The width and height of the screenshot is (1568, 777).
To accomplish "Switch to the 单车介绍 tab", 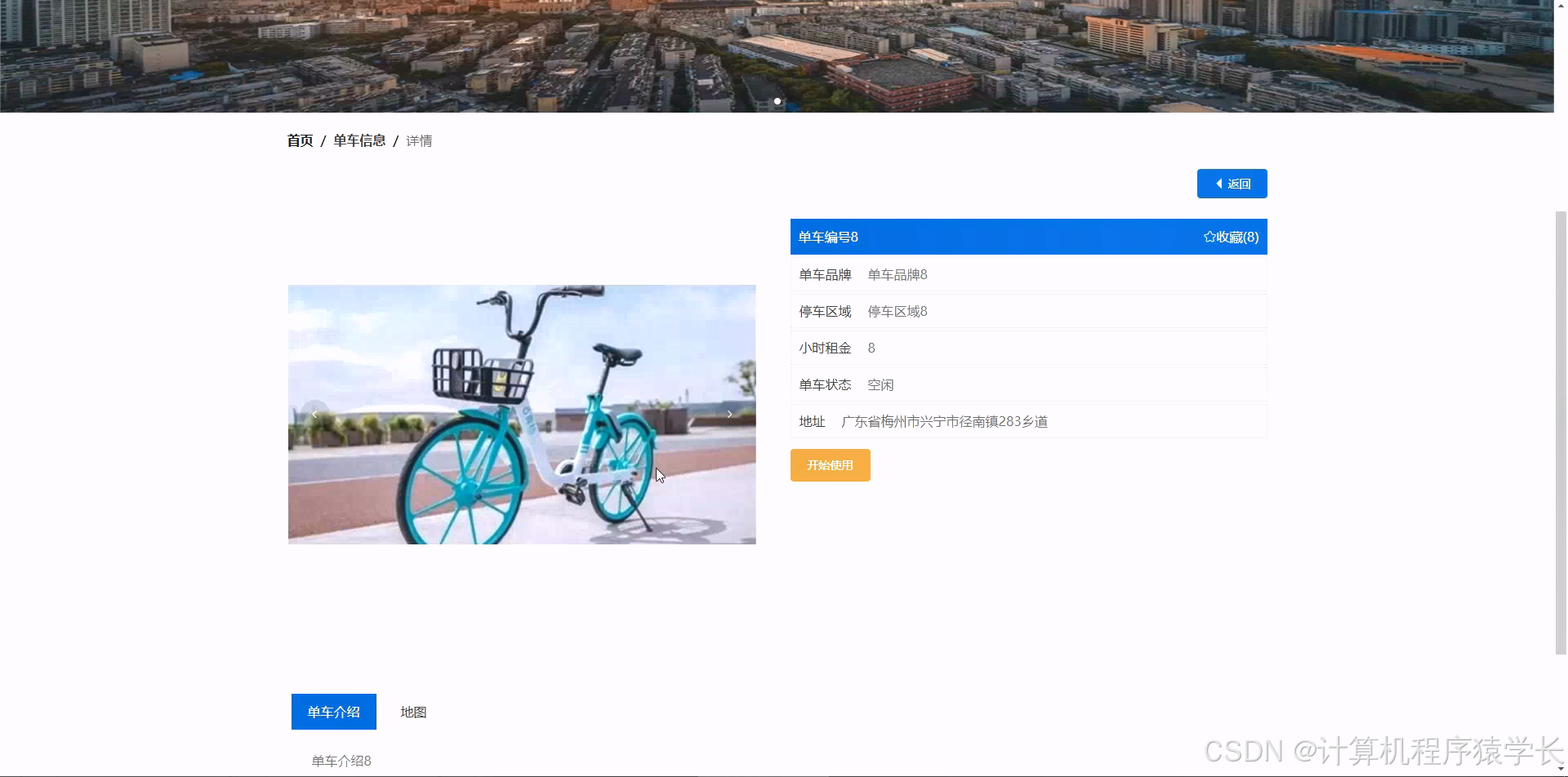I will [333, 711].
